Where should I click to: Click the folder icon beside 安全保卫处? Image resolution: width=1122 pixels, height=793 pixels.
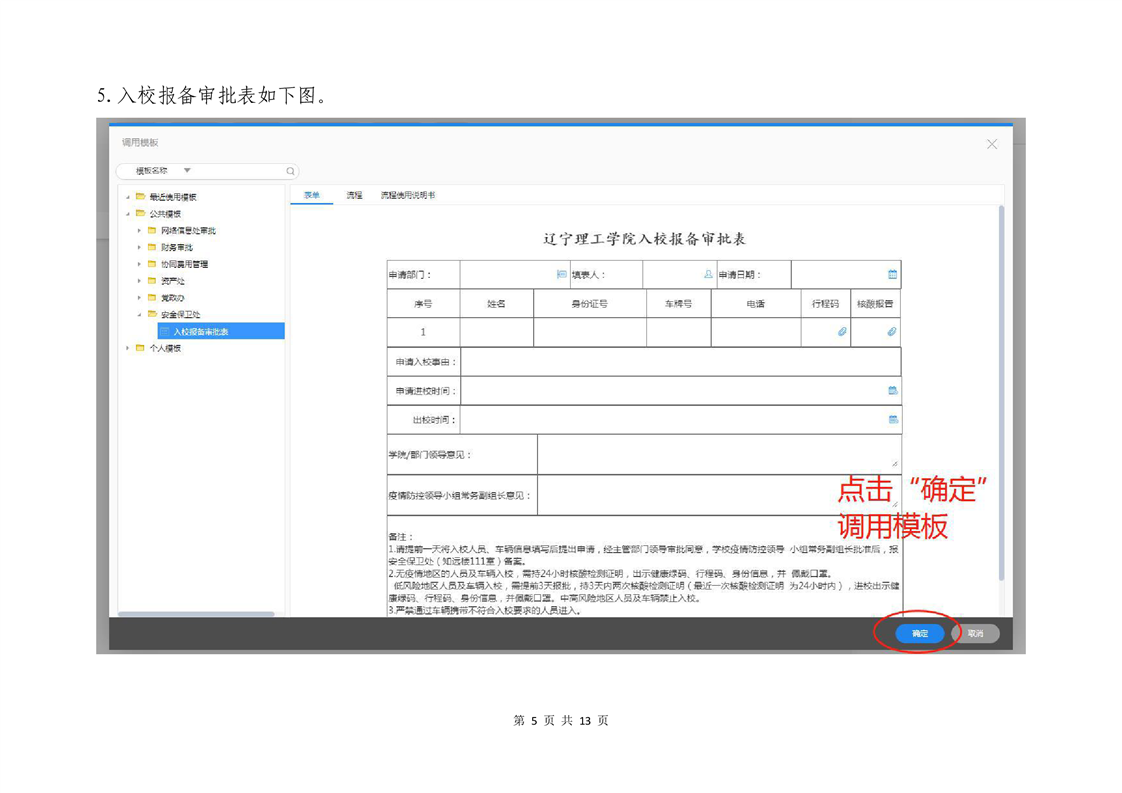point(152,314)
